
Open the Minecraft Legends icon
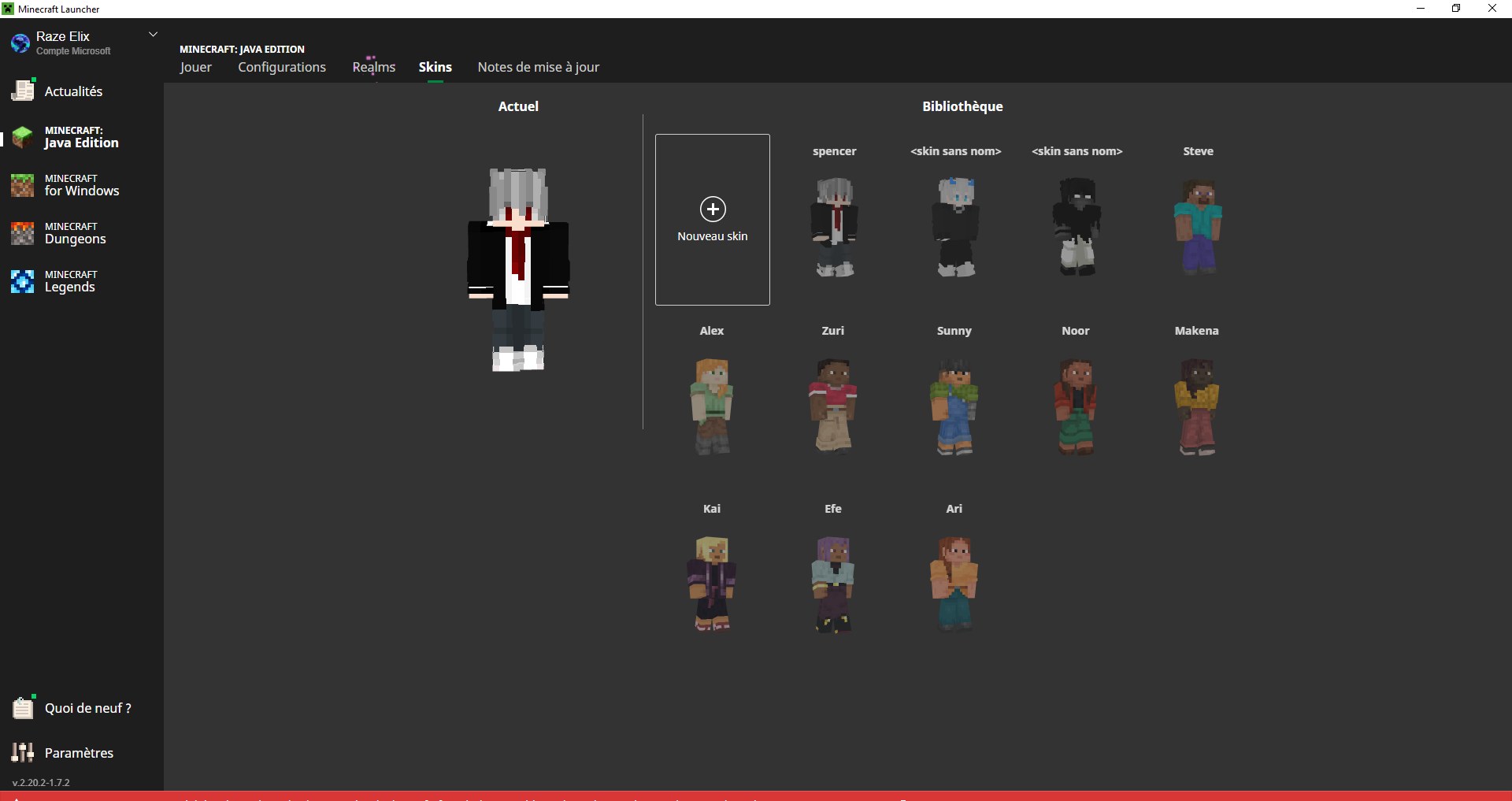pyautogui.click(x=23, y=282)
